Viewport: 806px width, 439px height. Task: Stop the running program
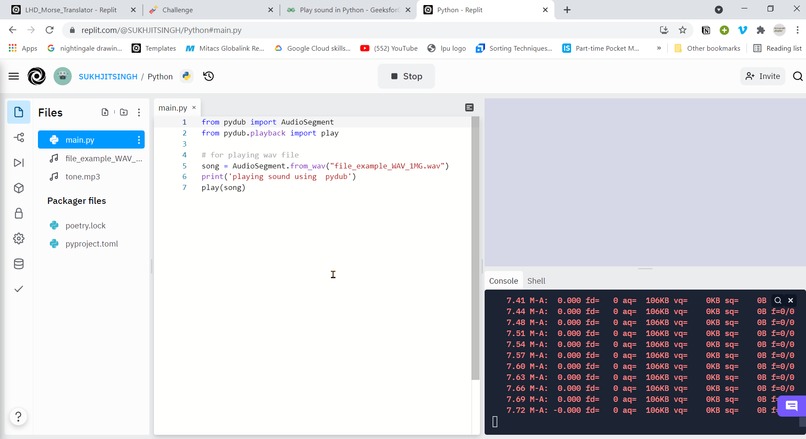tap(406, 76)
